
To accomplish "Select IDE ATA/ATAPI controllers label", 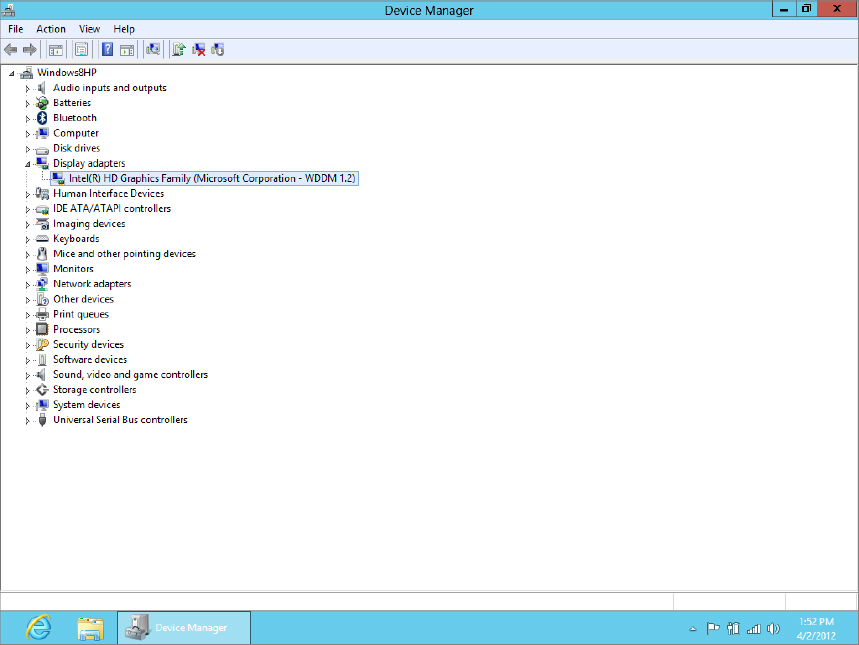I will (112, 208).
